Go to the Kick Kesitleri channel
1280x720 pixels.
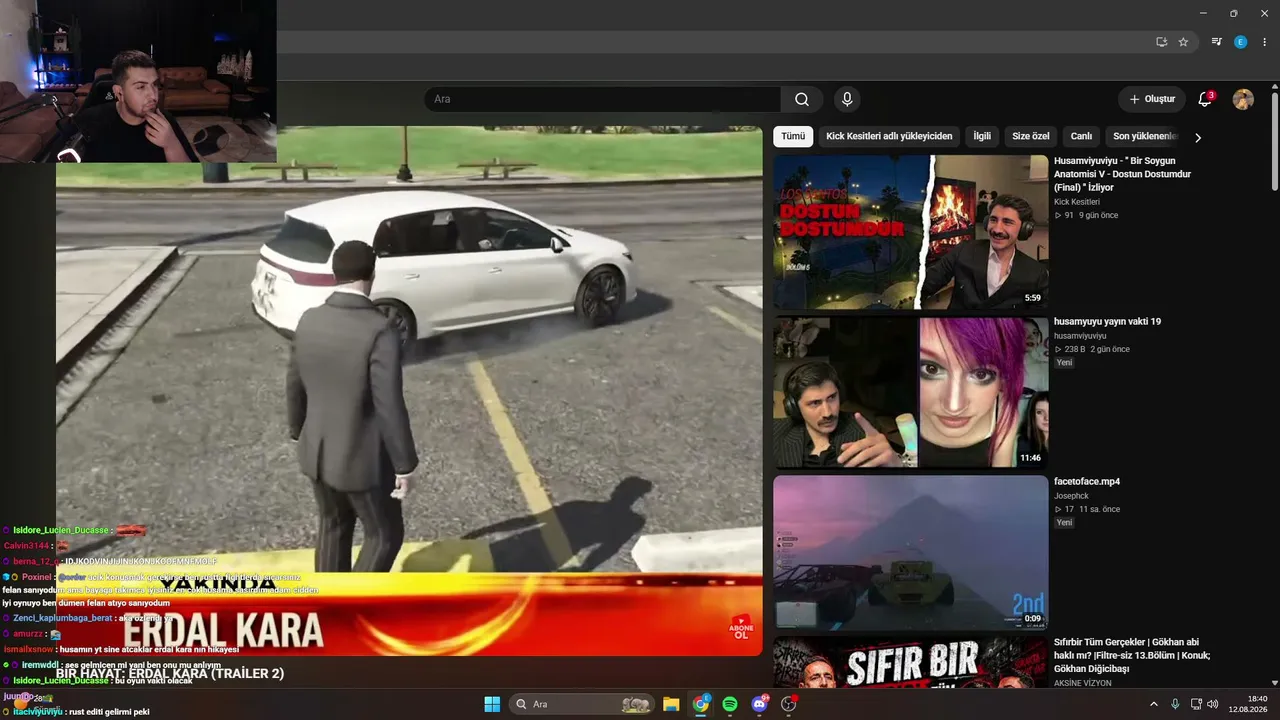(x=1077, y=202)
